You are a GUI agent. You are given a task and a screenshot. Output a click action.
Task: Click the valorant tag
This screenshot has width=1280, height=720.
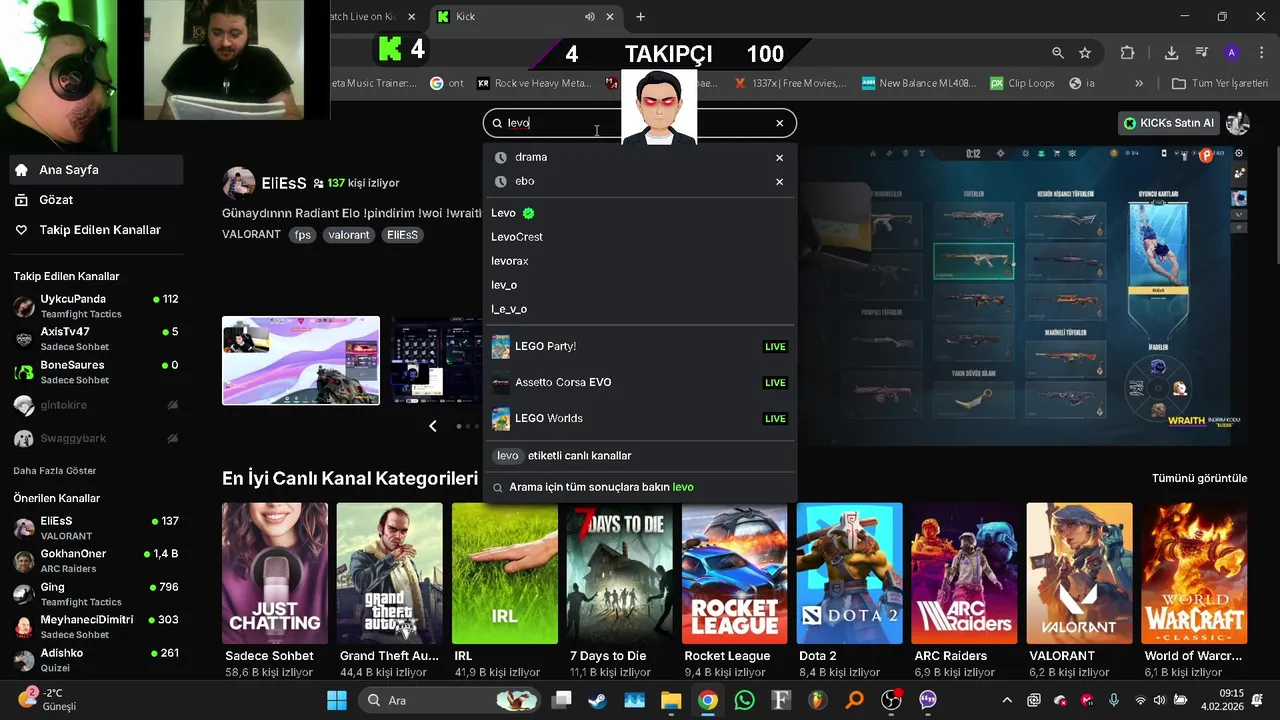tap(349, 235)
